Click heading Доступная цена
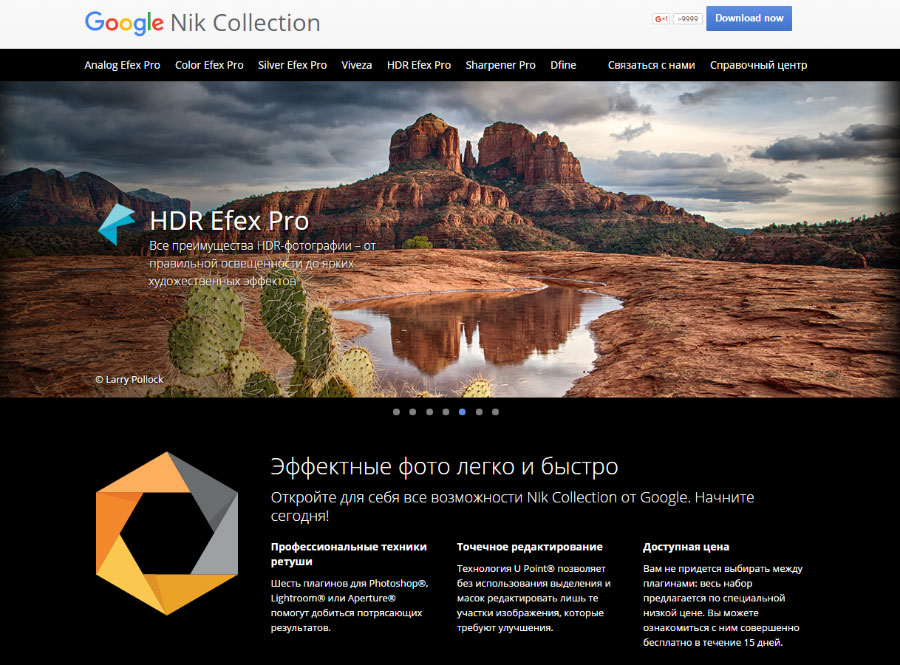This screenshot has height=665, width=900. click(686, 547)
